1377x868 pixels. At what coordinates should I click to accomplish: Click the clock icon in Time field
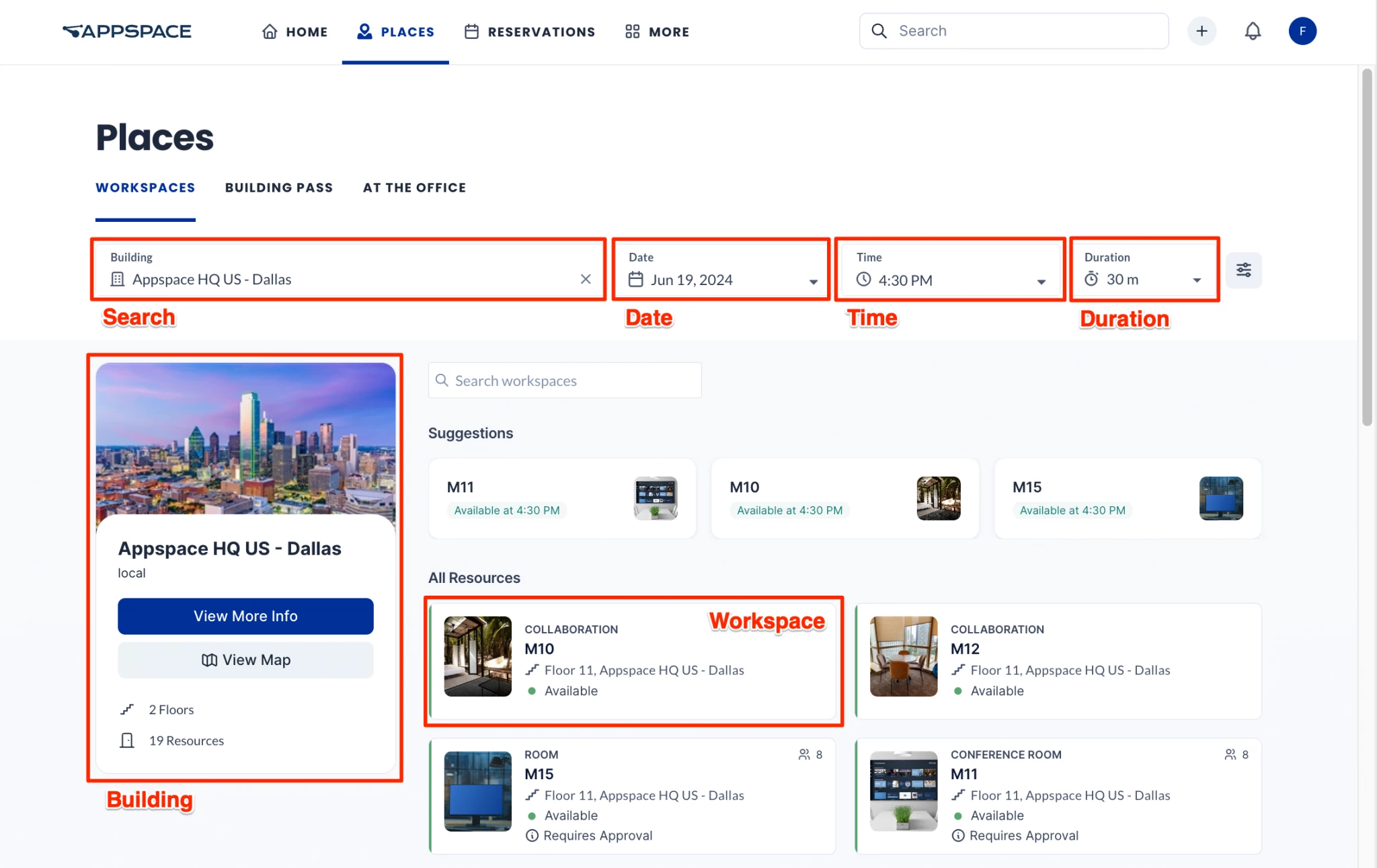click(863, 279)
